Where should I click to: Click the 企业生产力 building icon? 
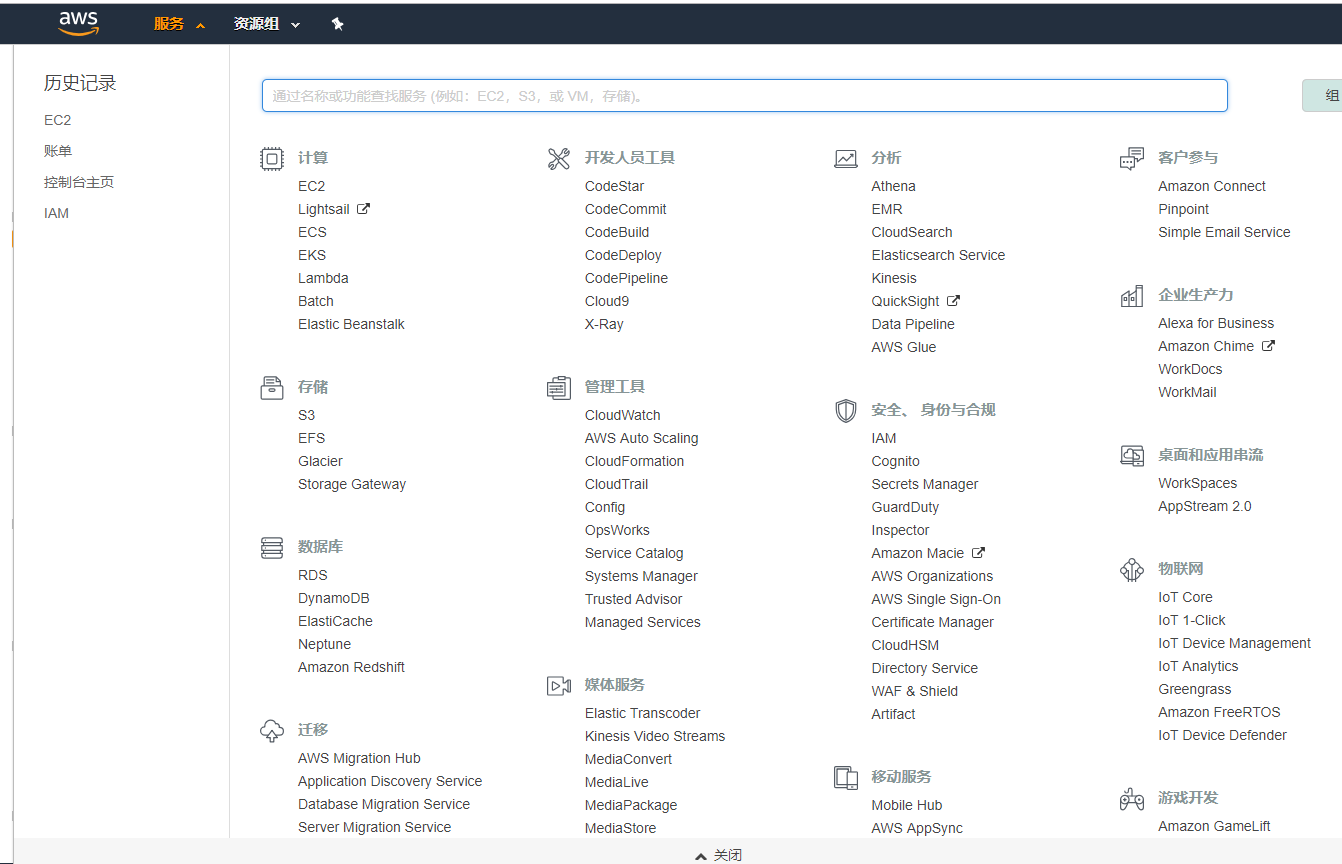[x=1132, y=295]
